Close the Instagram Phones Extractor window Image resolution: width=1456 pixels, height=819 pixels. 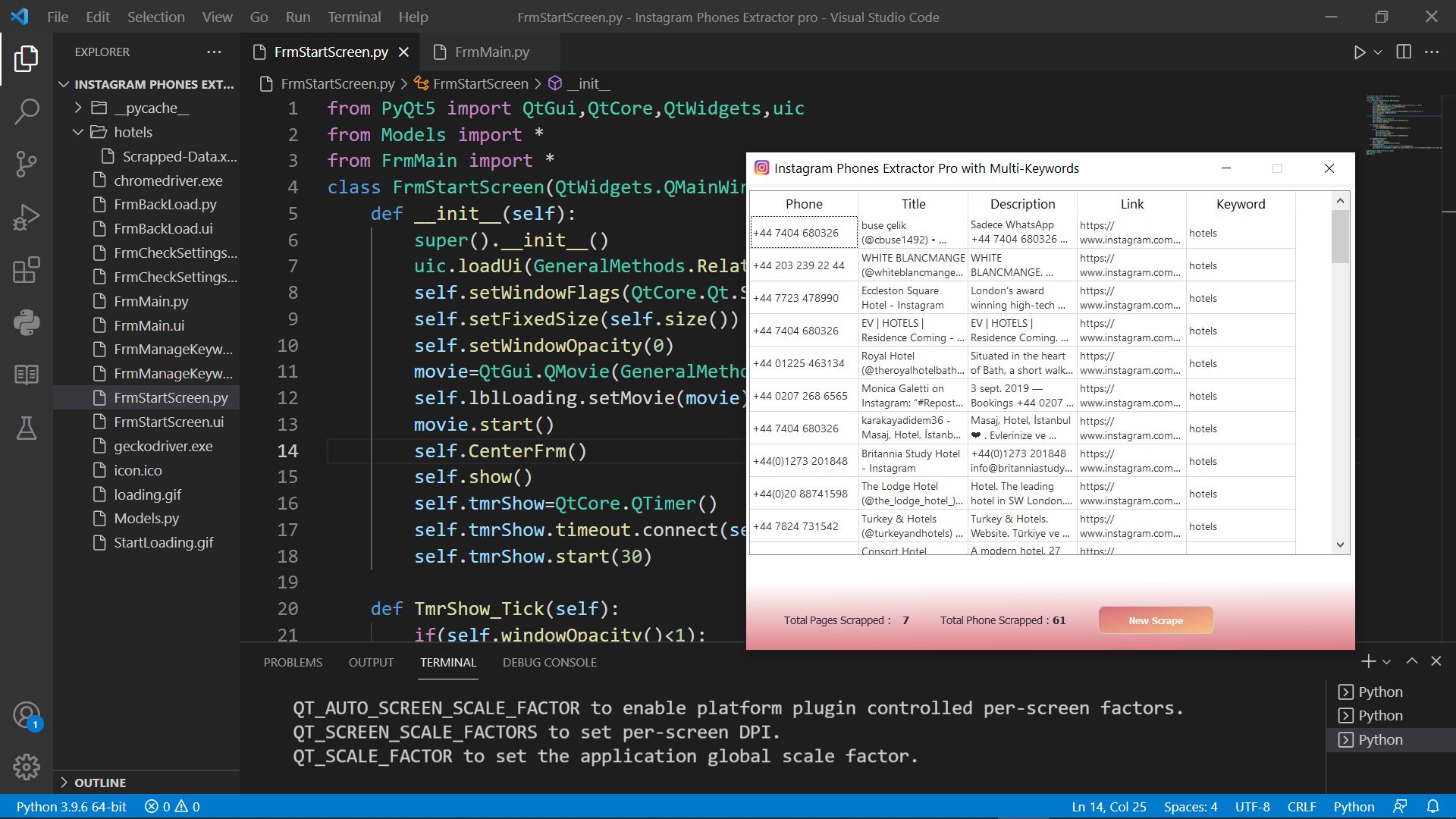(1329, 168)
